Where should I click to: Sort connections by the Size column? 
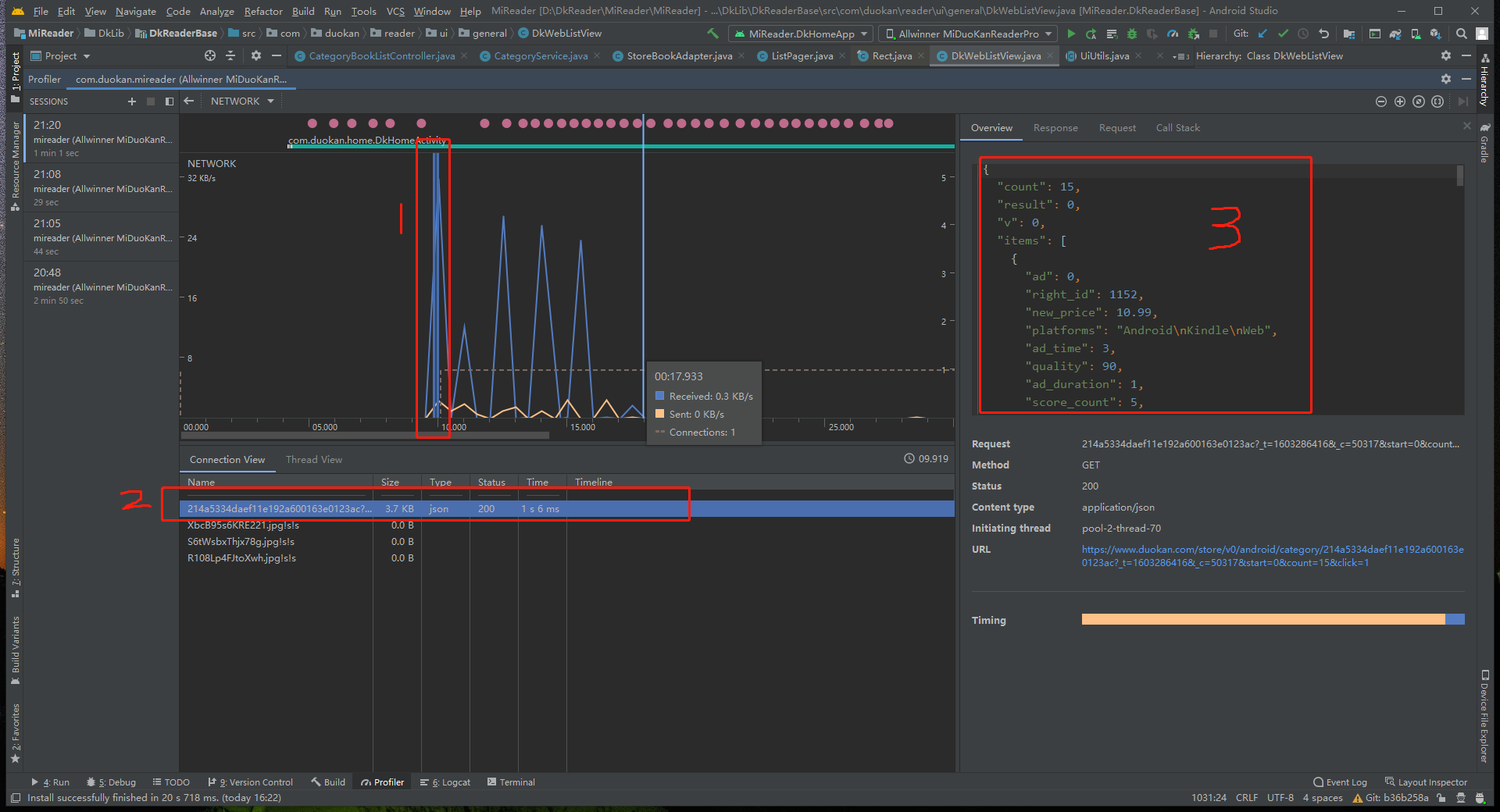398,483
